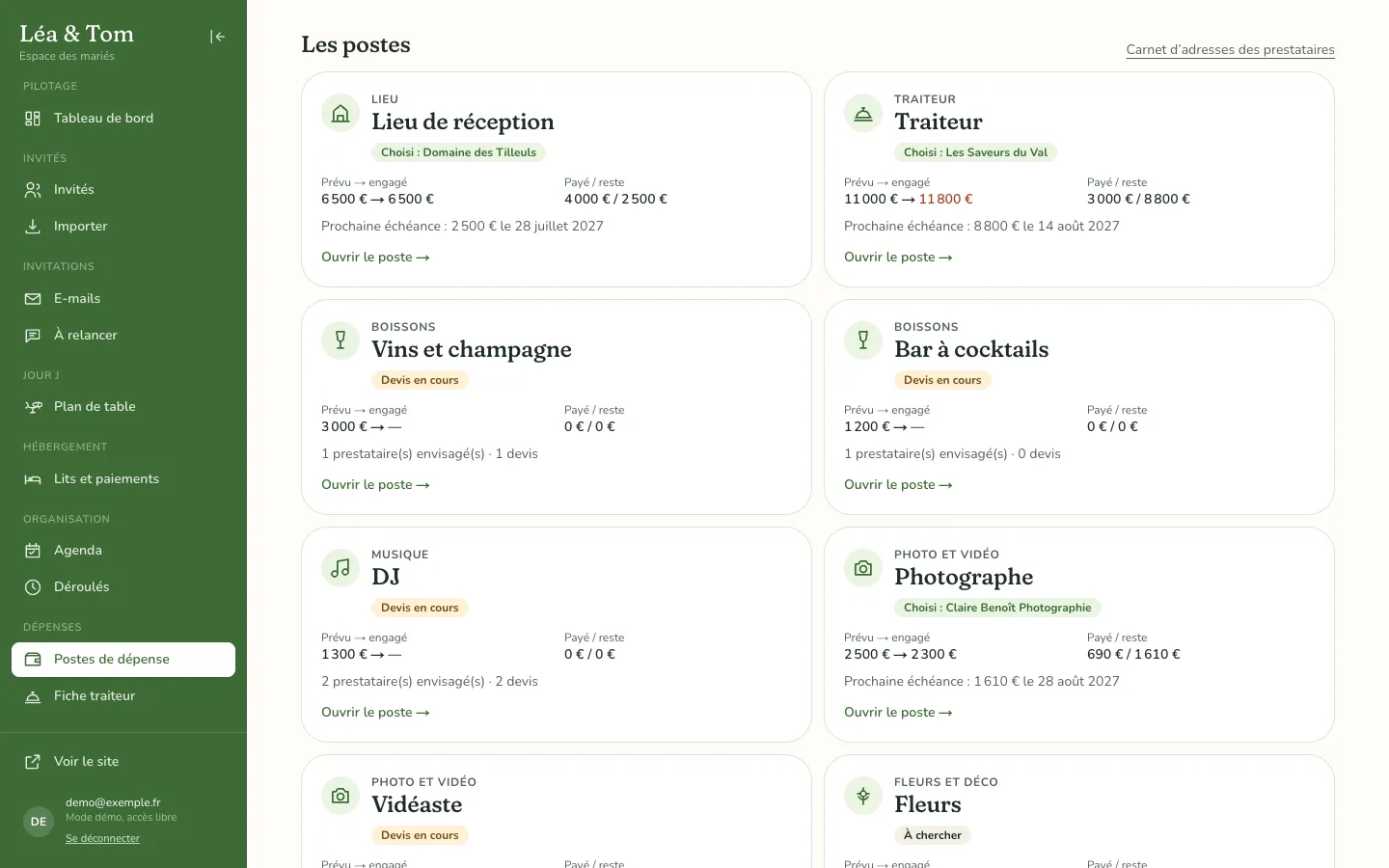
Task: Open the Plan de table page
Action: click(x=123, y=407)
